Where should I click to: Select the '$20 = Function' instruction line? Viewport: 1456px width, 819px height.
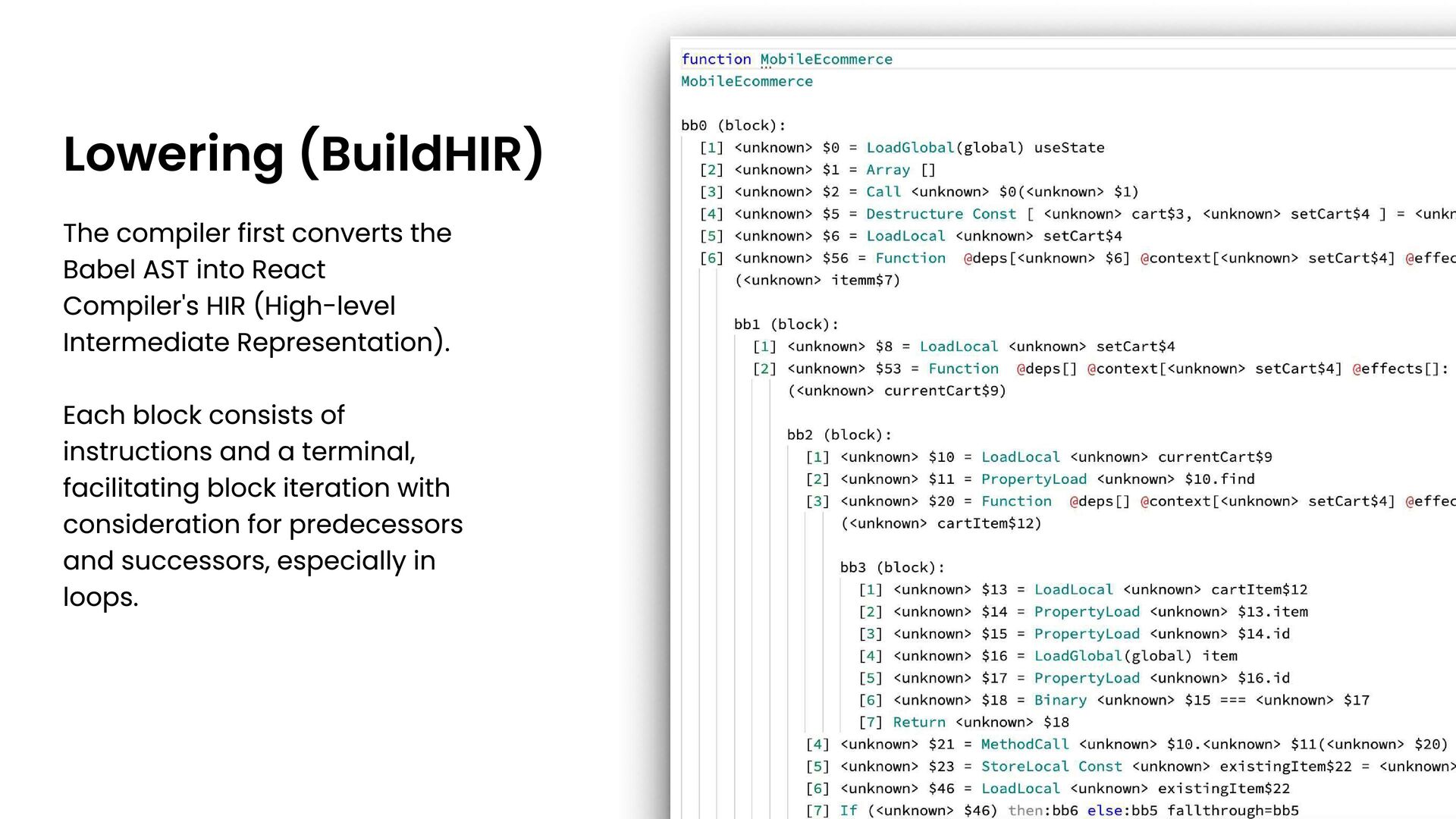pos(1131,501)
